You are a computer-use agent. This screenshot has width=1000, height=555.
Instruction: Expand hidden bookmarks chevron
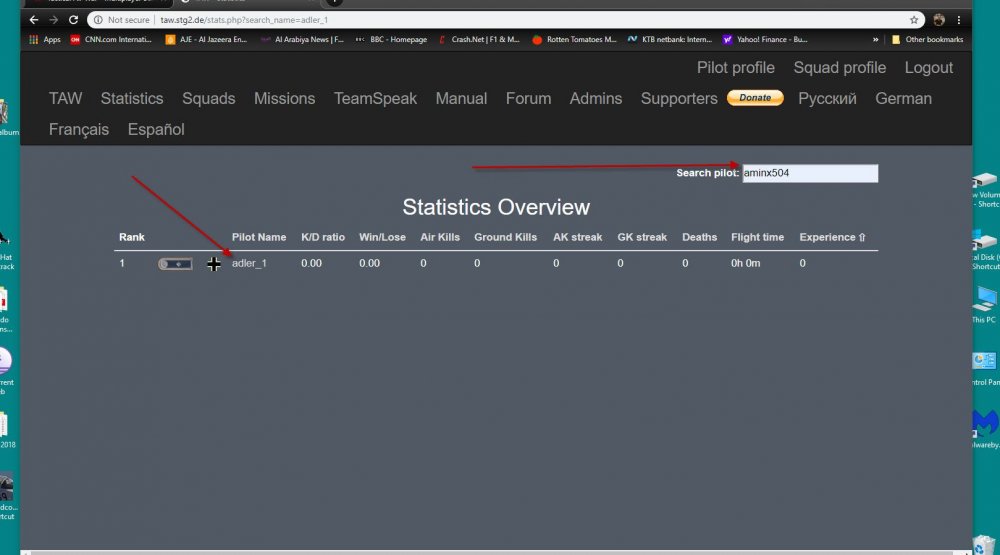coord(876,40)
